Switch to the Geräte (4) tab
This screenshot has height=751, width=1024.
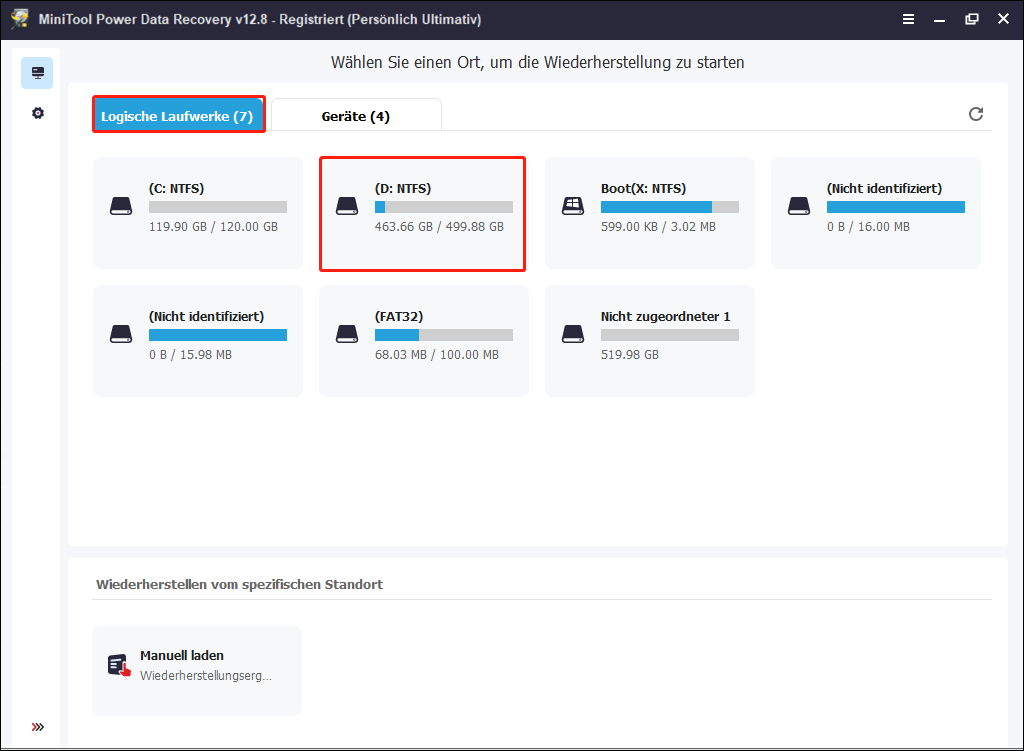pos(356,114)
